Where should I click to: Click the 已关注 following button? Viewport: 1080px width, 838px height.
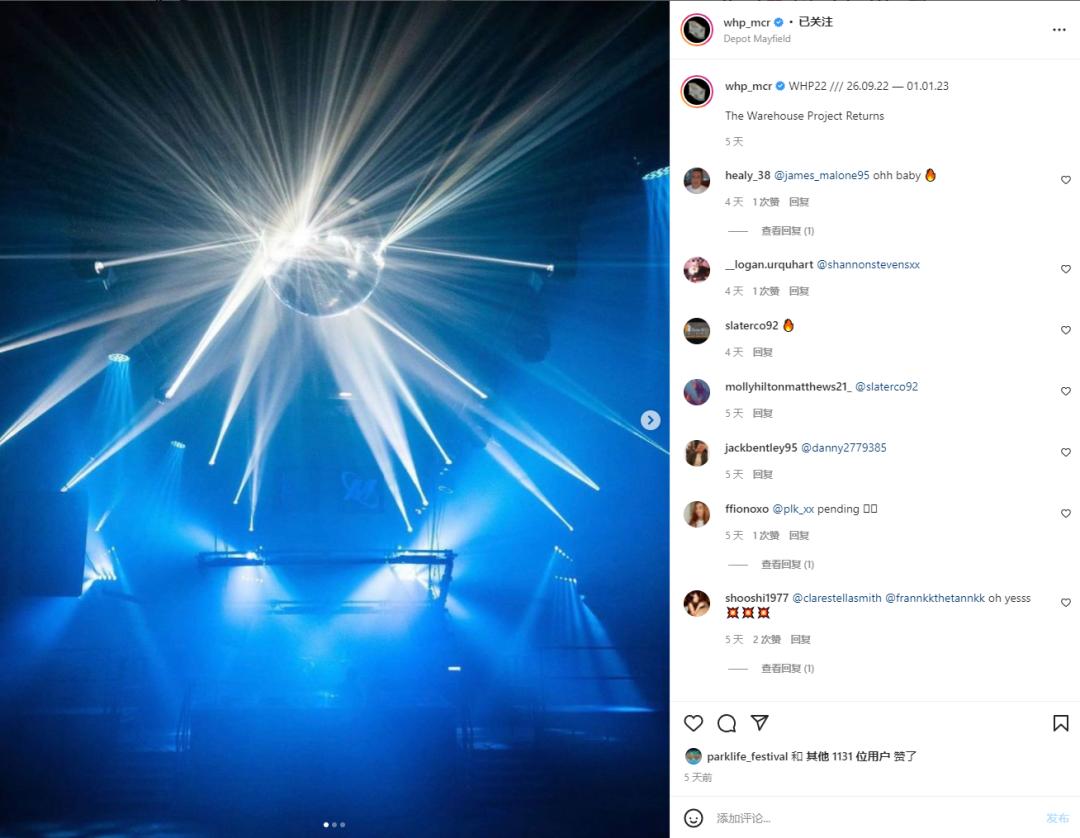pyautogui.click(x=816, y=22)
